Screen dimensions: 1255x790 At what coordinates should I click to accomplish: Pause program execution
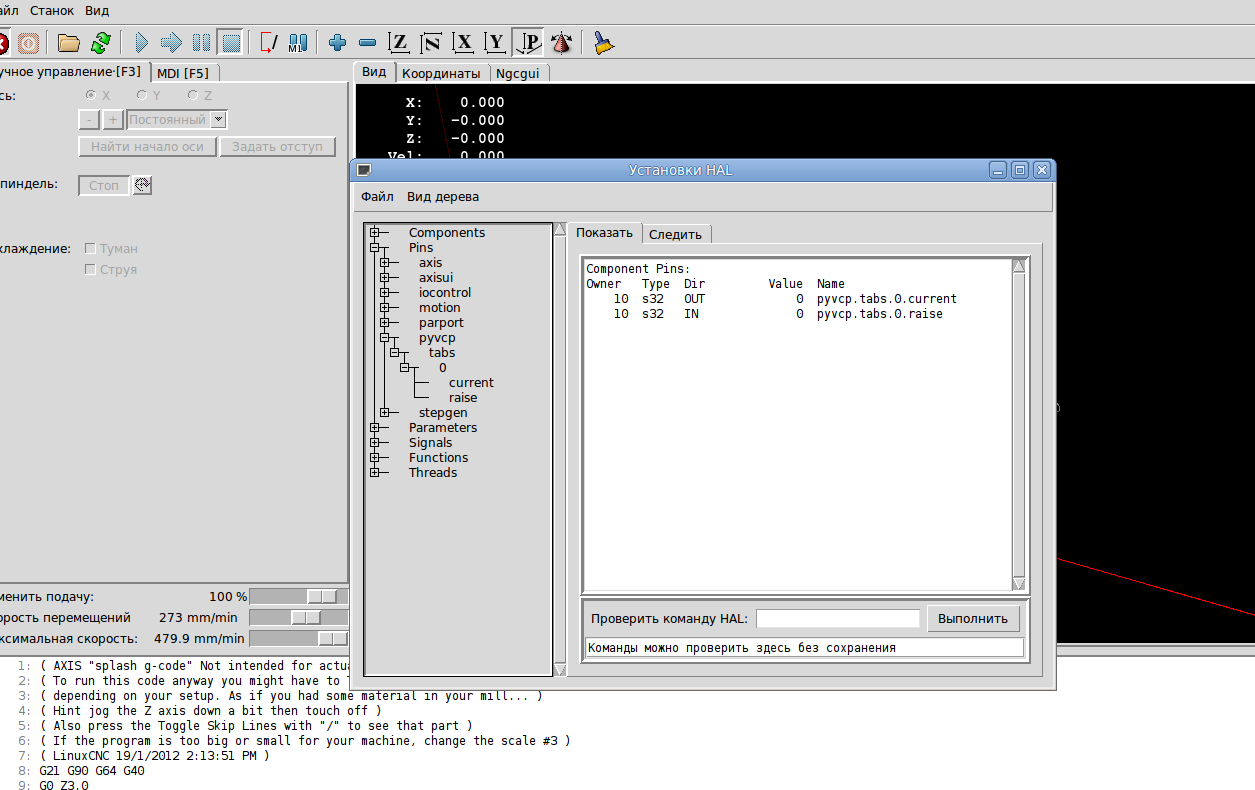[201, 42]
